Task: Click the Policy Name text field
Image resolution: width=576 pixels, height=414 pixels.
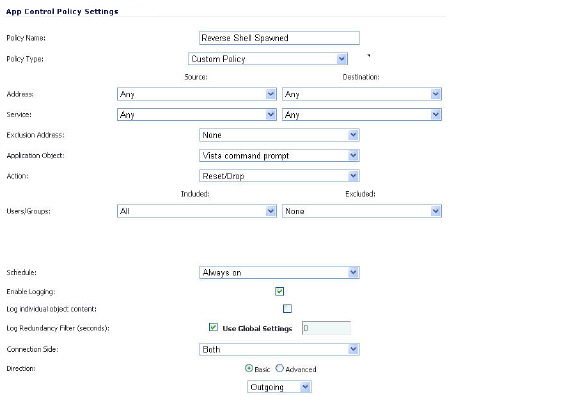Action: (x=279, y=38)
